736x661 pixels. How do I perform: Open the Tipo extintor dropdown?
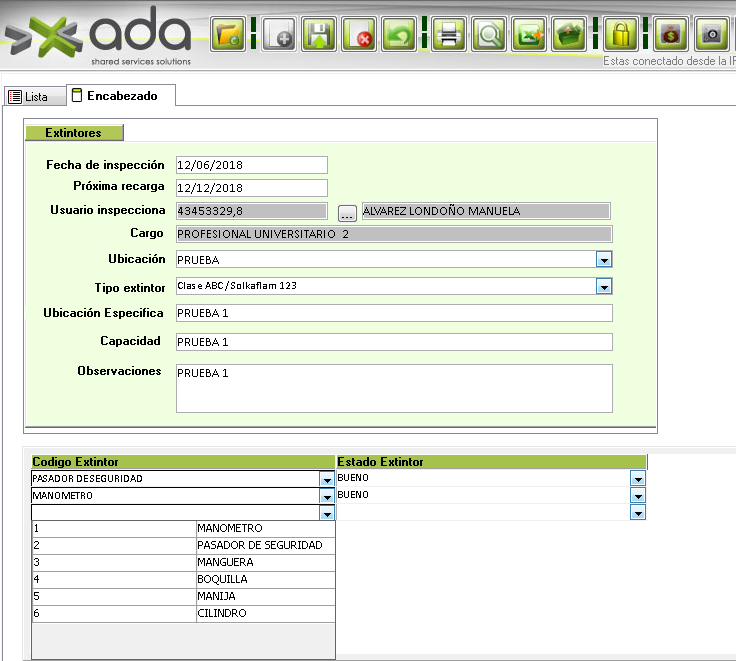pos(603,287)
